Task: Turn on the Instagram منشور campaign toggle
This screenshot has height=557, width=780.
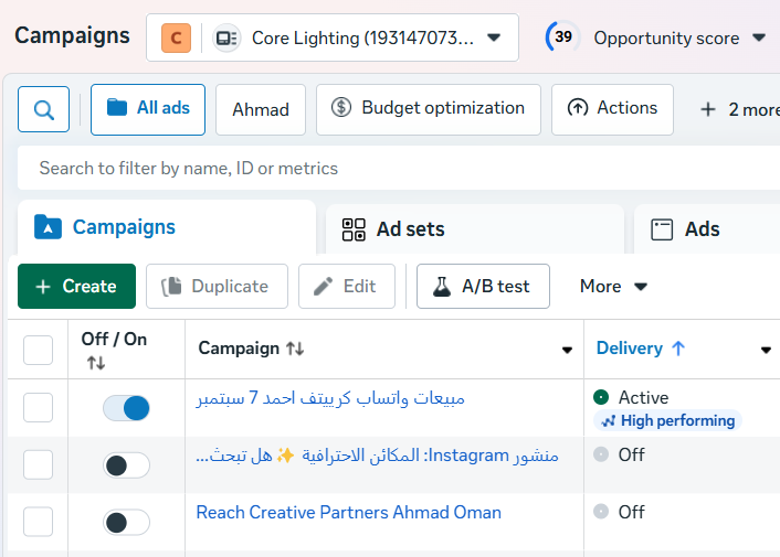Action: (126, 465)
